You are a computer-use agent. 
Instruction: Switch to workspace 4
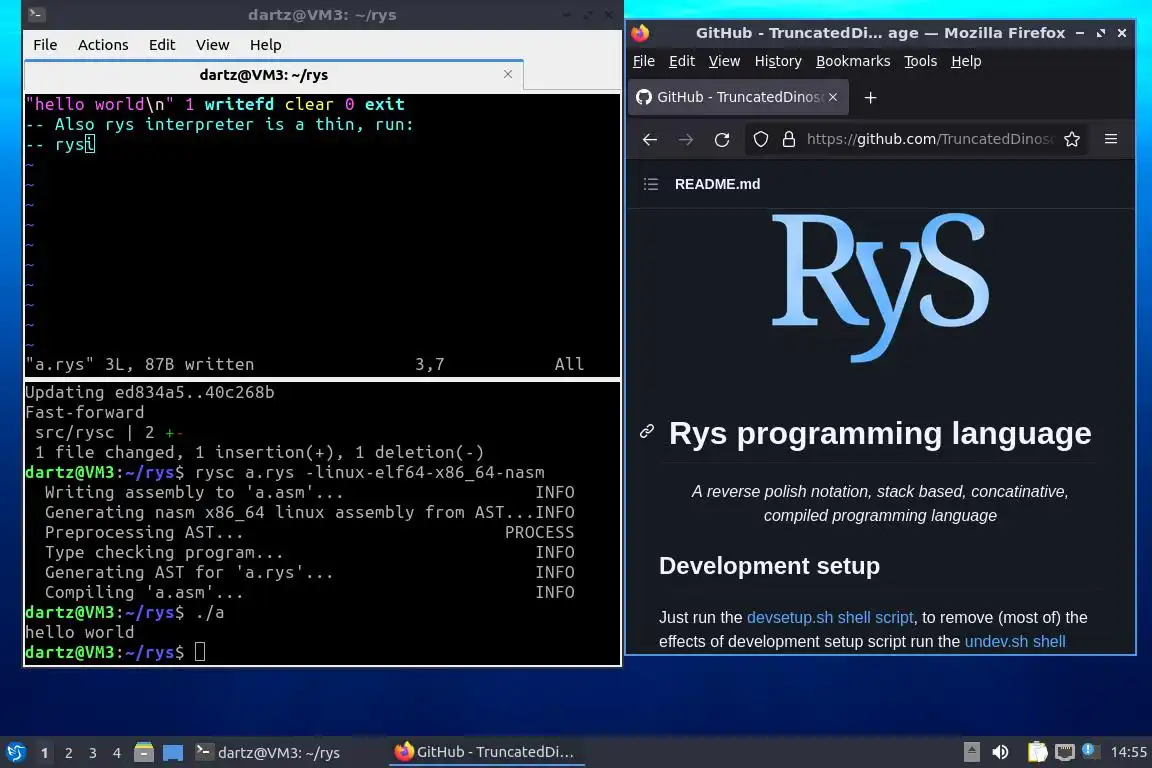(117, 753)
